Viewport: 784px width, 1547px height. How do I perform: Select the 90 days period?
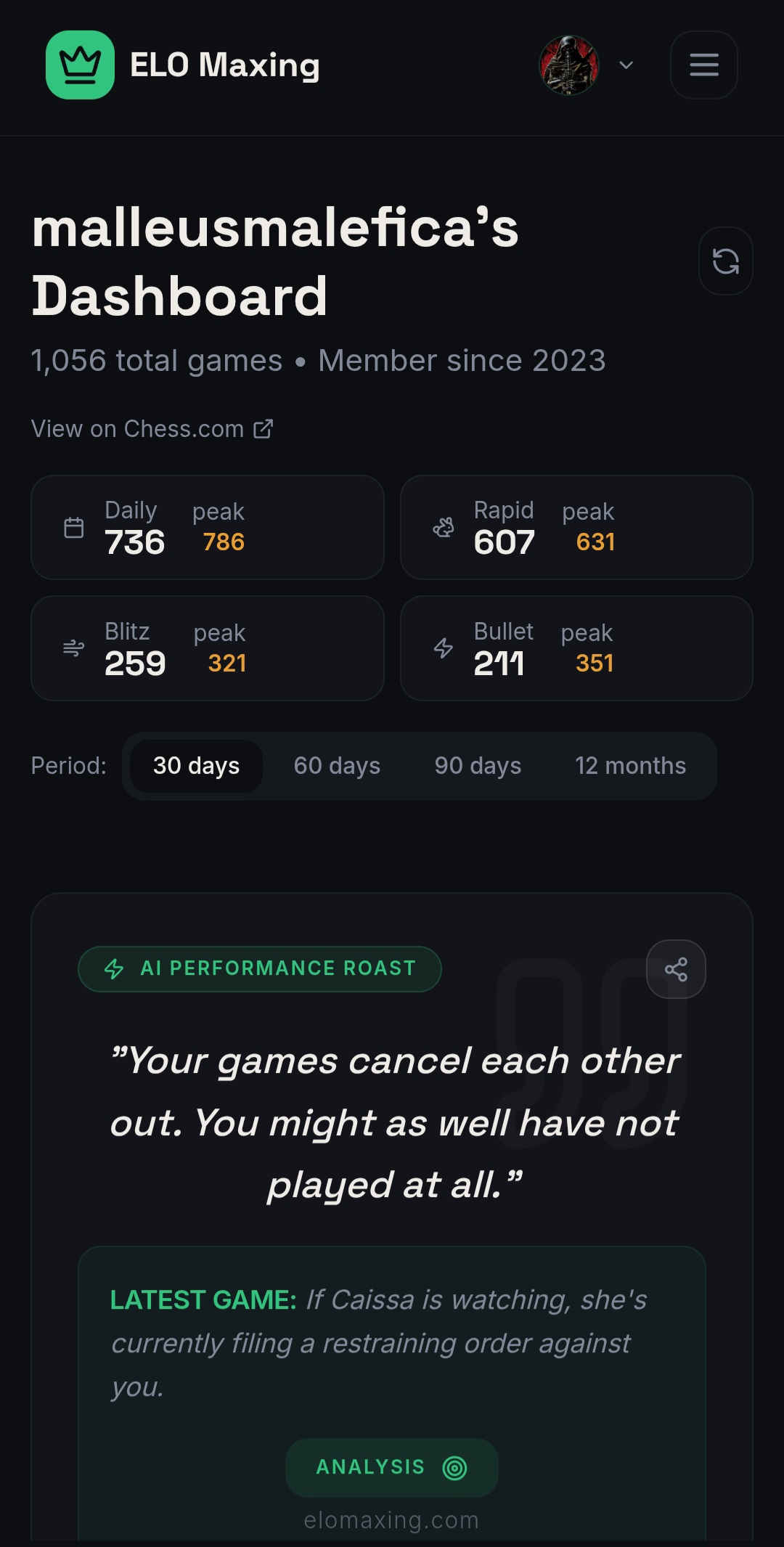pos(477,765)
